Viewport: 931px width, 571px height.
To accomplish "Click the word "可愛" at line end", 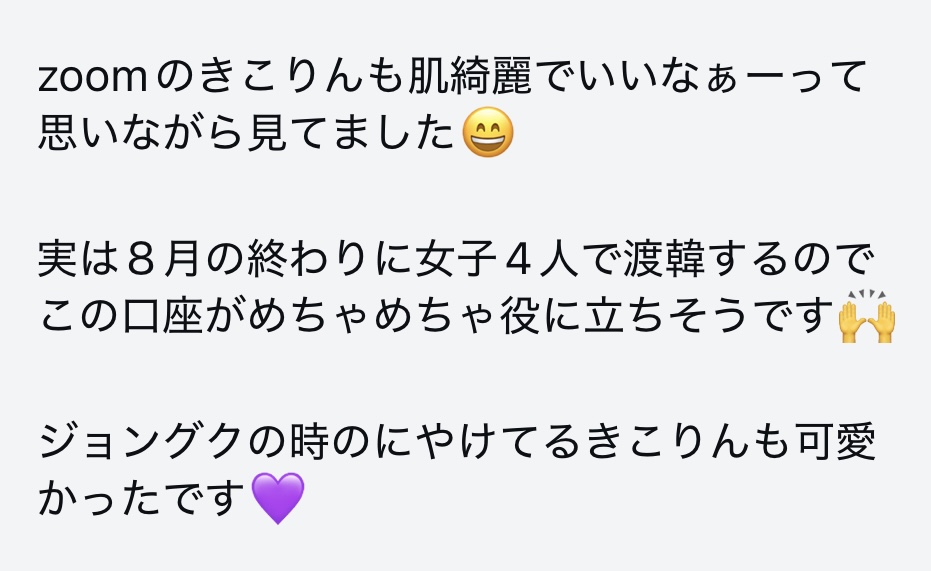I will (x=836, y=442).
